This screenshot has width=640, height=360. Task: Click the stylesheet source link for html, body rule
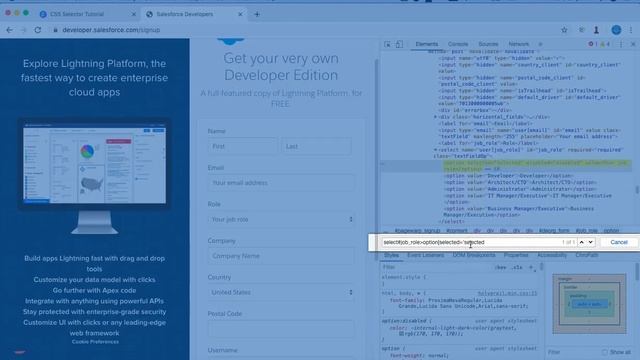coord(507,293)
